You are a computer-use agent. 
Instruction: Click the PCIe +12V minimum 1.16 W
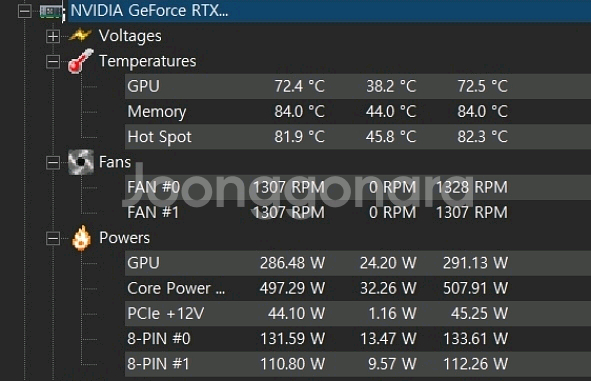(392, 314)
